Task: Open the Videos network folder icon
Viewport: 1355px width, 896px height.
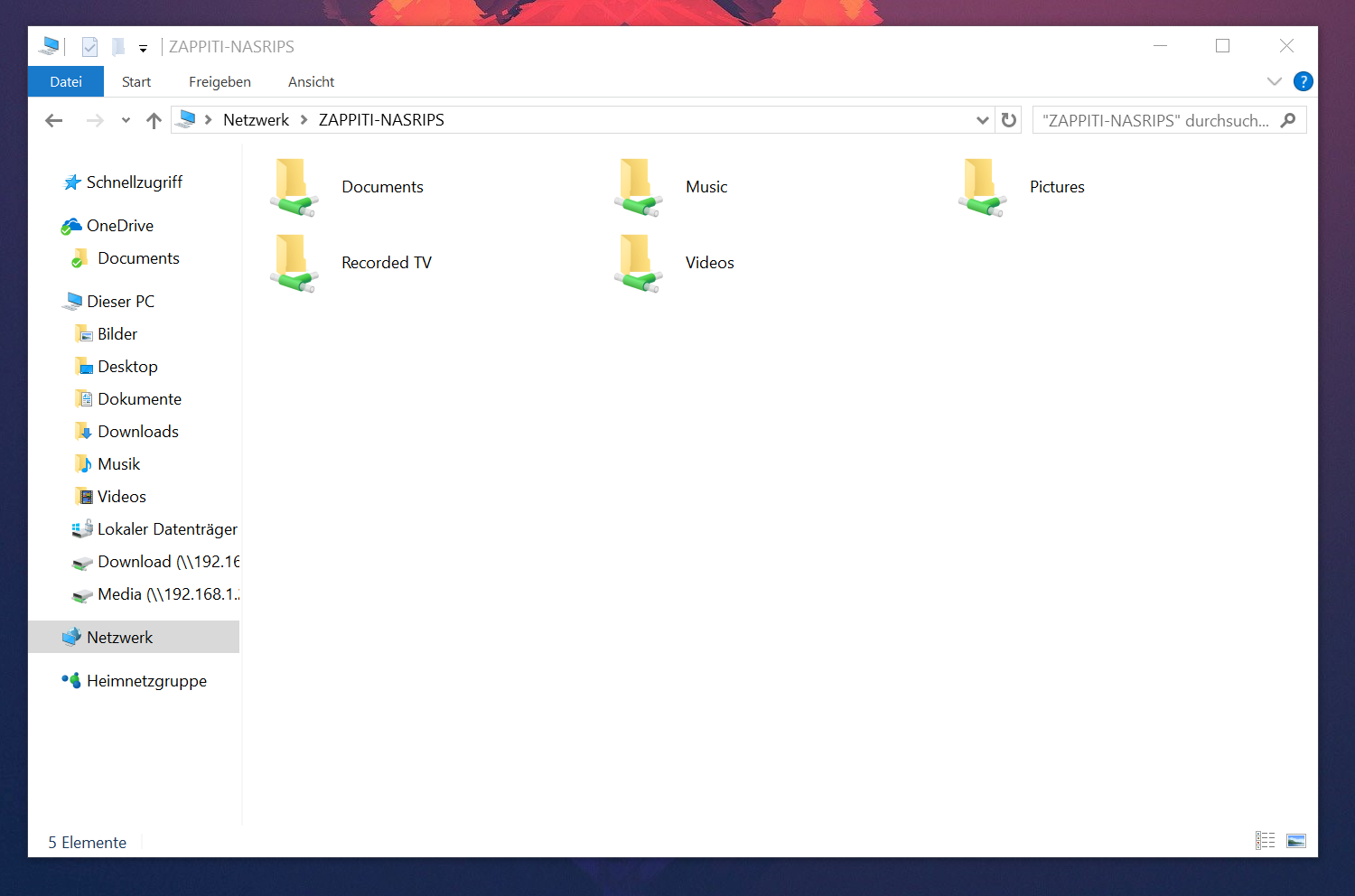Action: coord(638,264)
